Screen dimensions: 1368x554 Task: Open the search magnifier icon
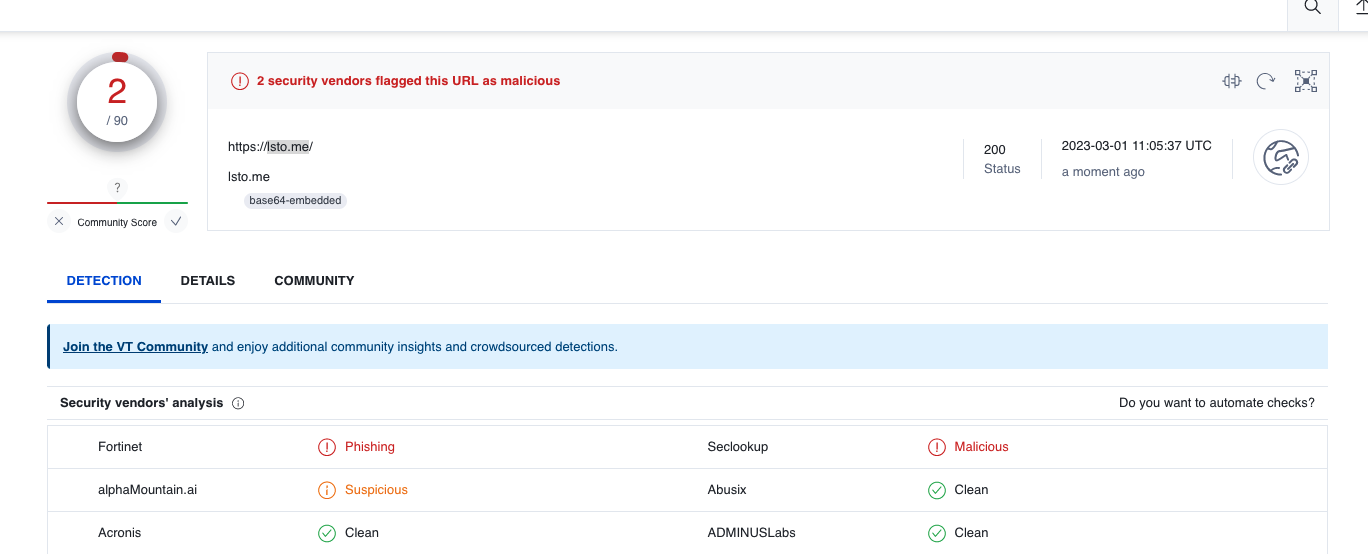(1312, 7)
